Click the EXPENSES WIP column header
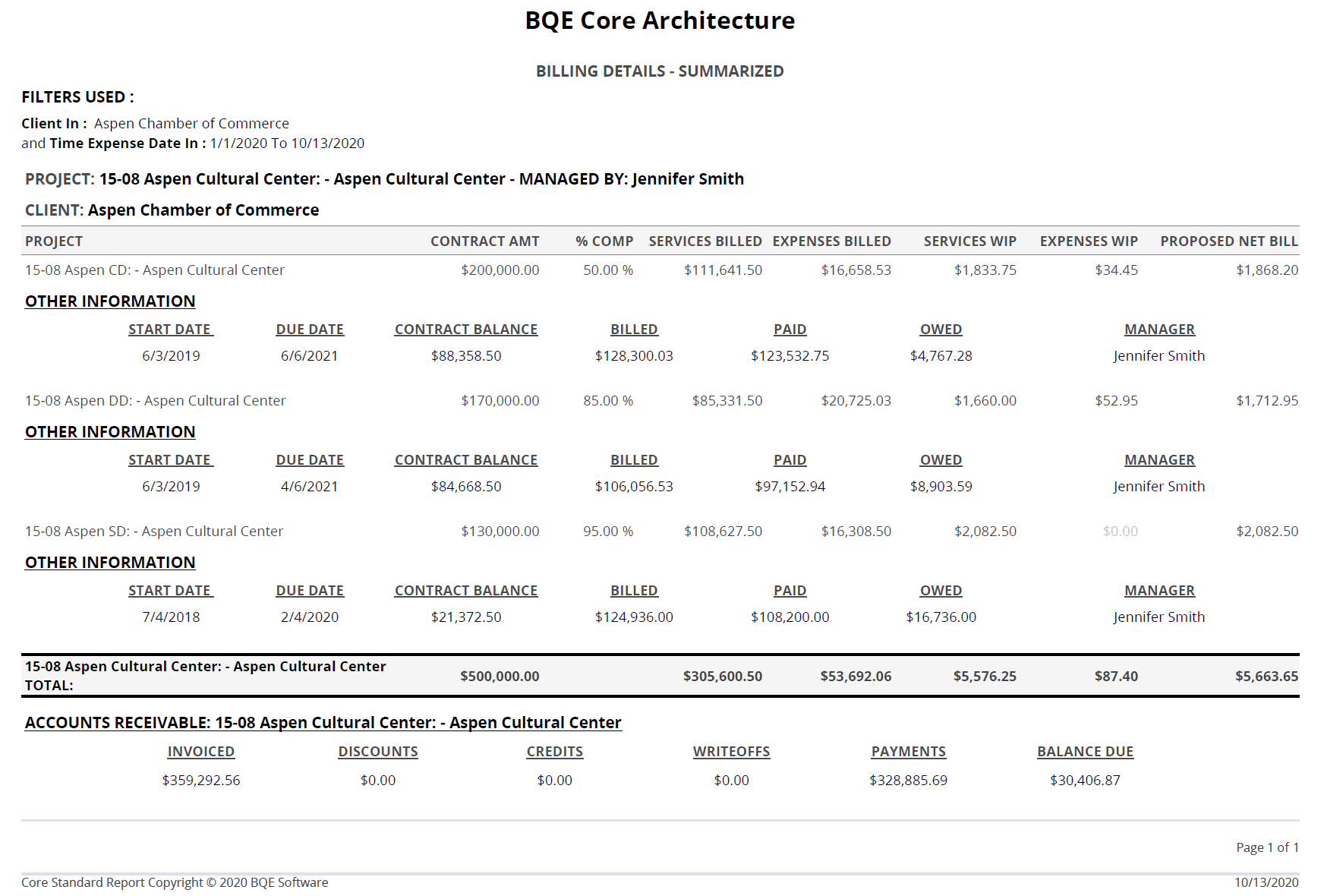This screenshot has height=896, width=1324. point(1089,241)
